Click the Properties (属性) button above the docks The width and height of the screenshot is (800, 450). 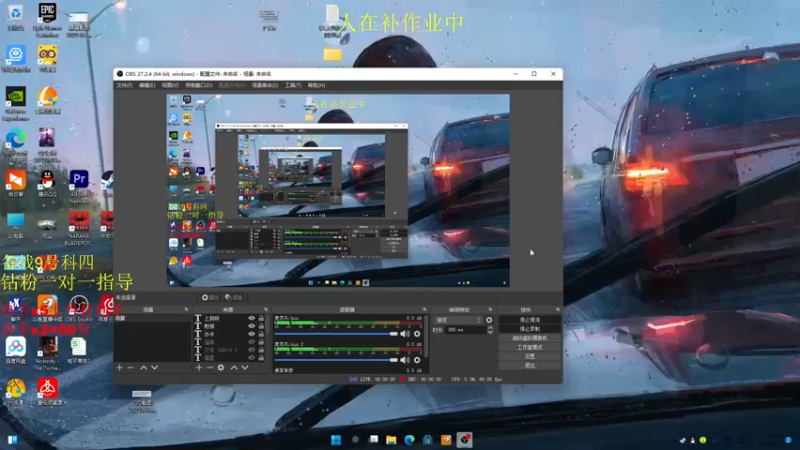coord(210,297)
